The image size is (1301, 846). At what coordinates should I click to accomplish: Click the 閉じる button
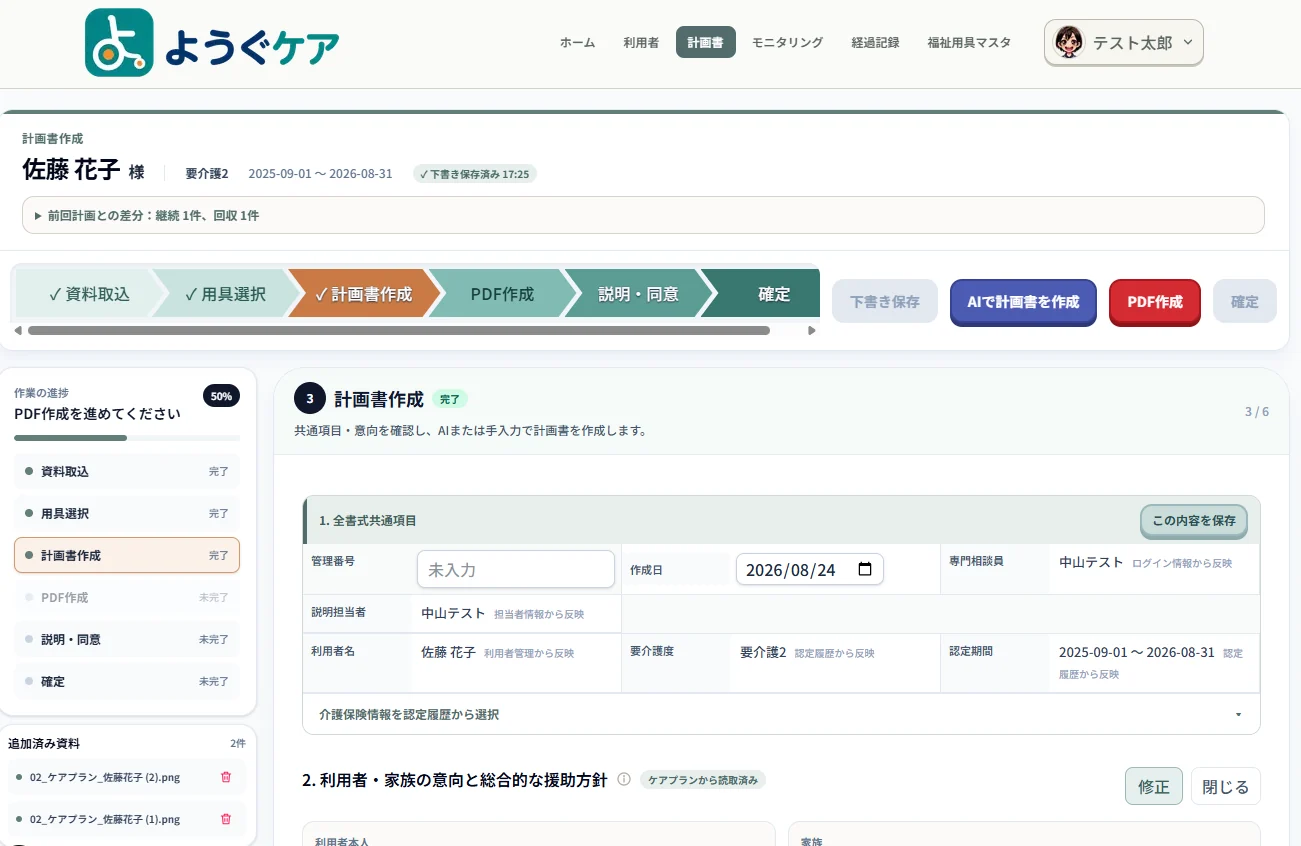(1226, 786)
